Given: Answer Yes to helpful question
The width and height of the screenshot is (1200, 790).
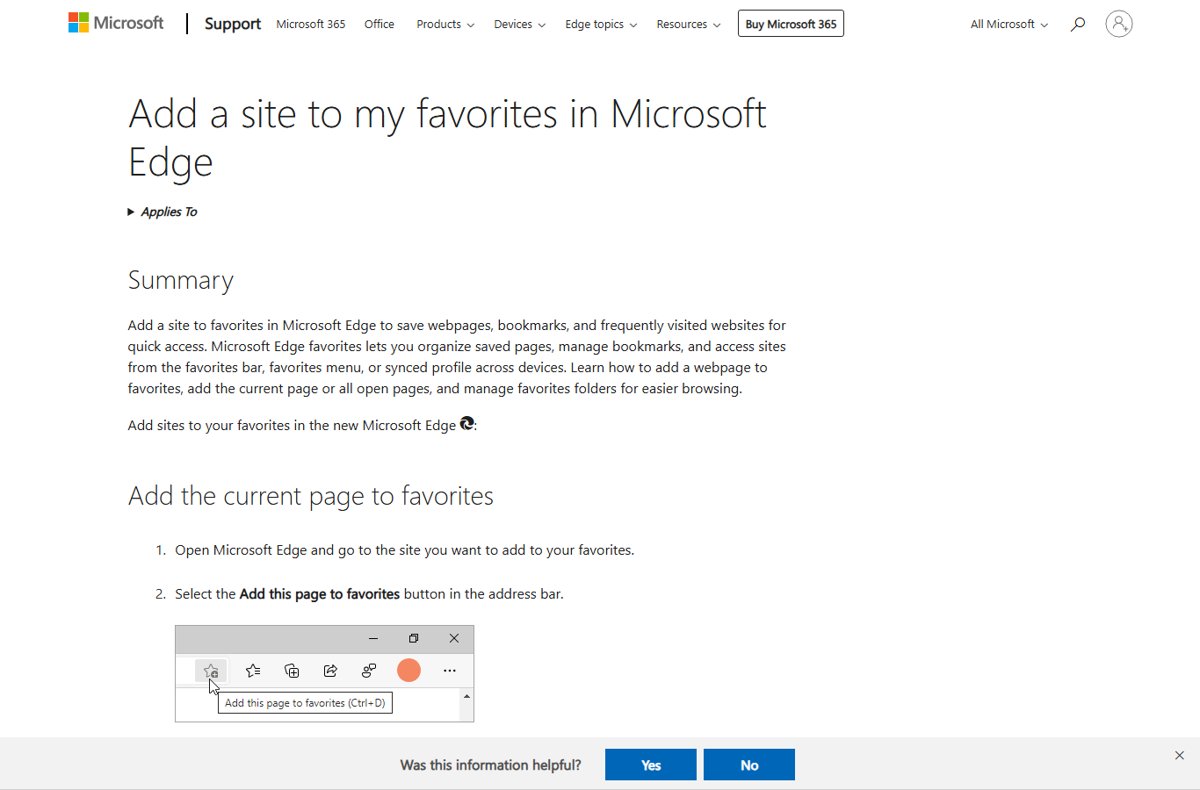Looking at the screenshot, I should [651, 765].
